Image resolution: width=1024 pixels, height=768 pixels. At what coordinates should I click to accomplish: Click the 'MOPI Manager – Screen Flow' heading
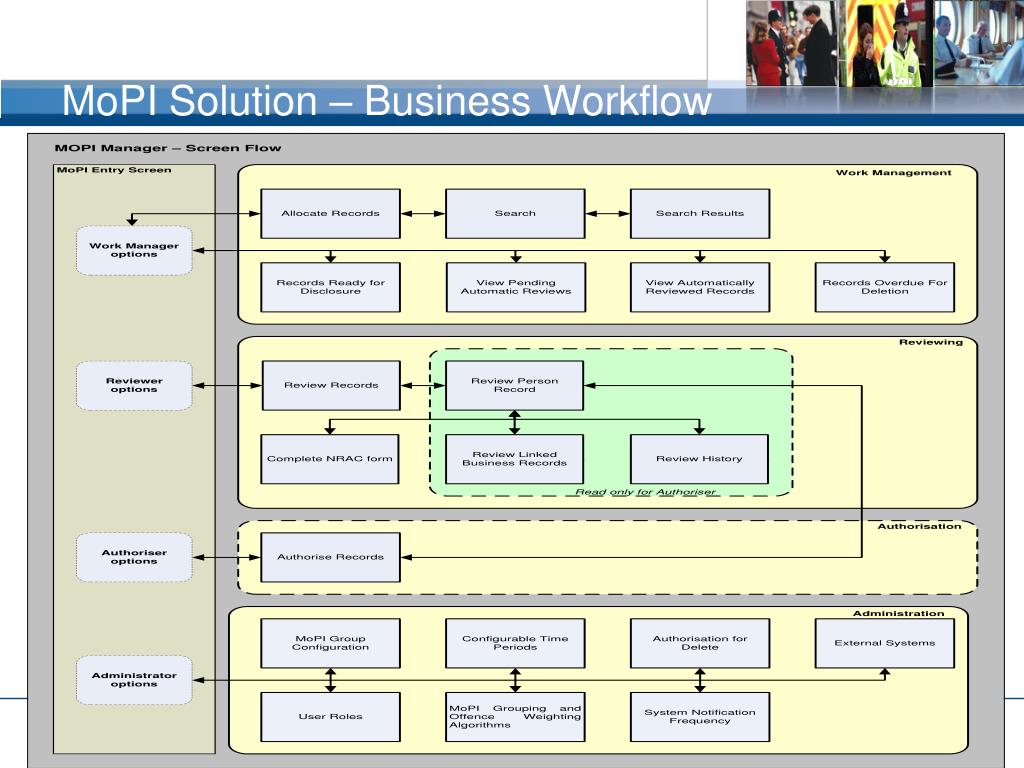click(x=168, y=148)
